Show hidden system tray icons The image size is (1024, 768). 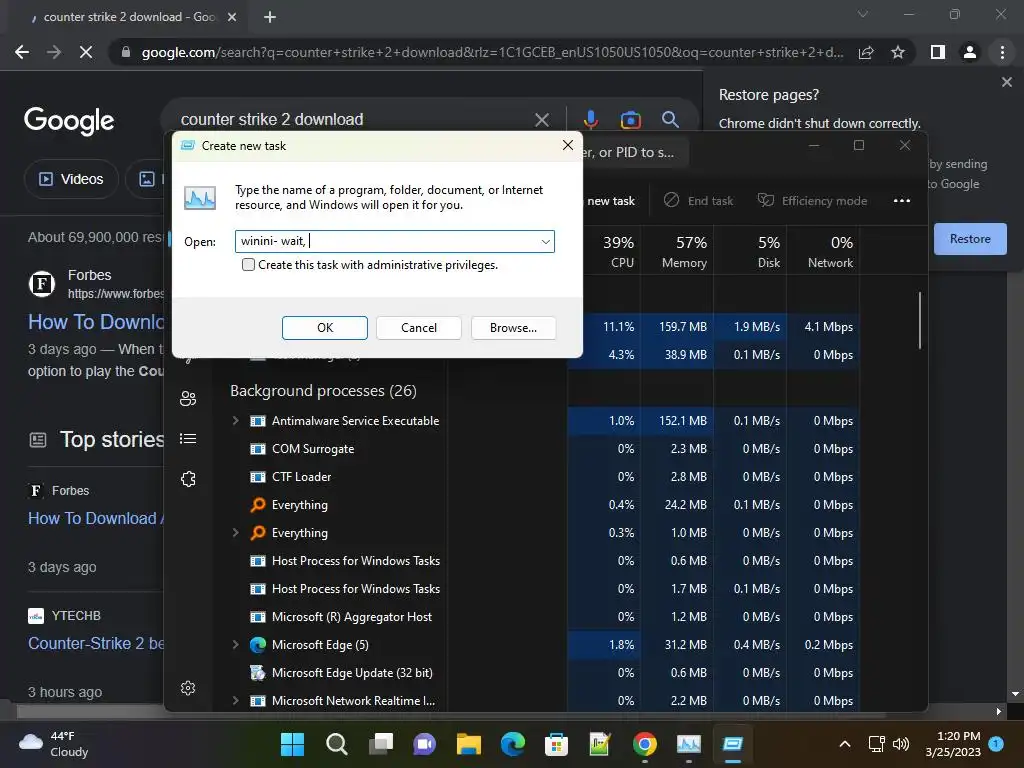[x=844, y=744]
